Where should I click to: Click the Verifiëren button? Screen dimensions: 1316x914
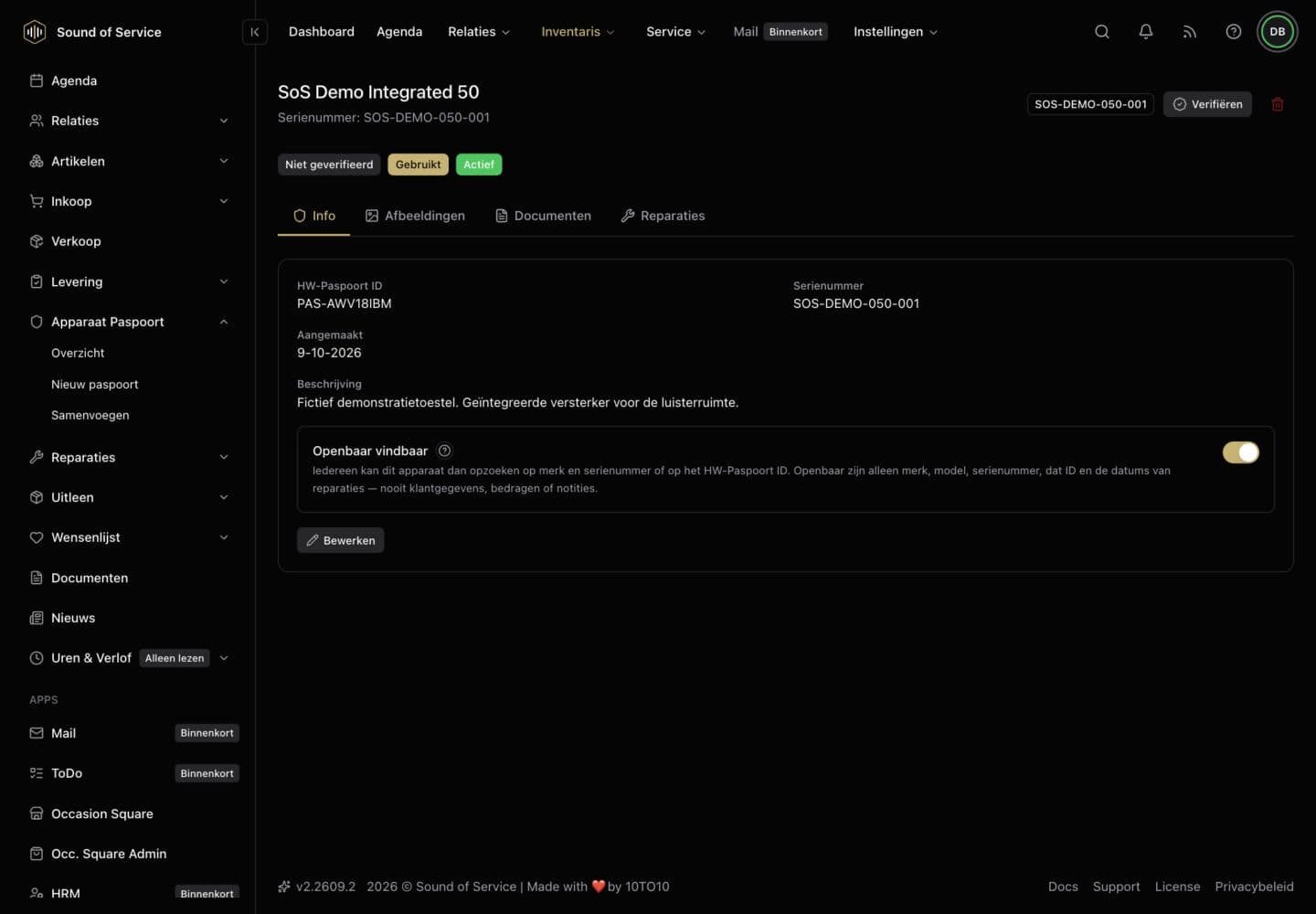[x=1207, y=104]
